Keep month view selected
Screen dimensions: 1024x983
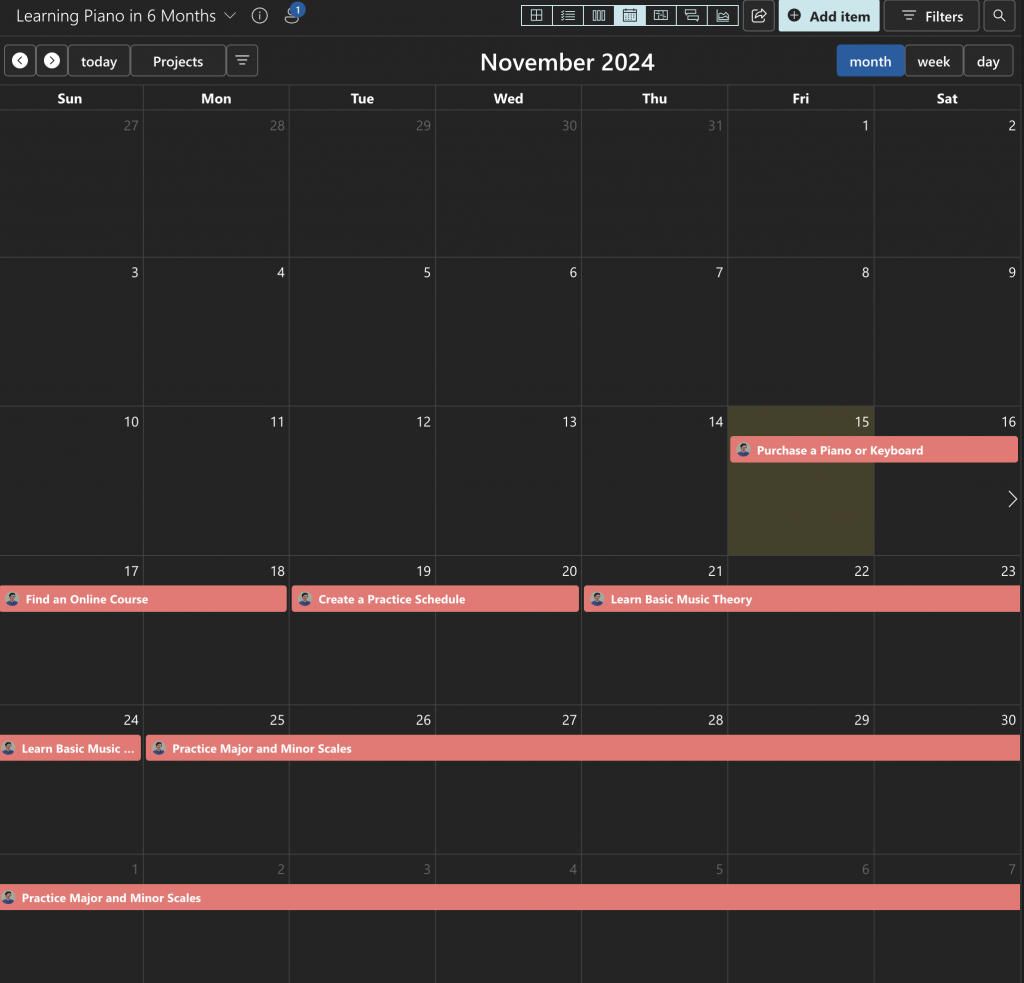pyautogui.click(x=870, y=61)
